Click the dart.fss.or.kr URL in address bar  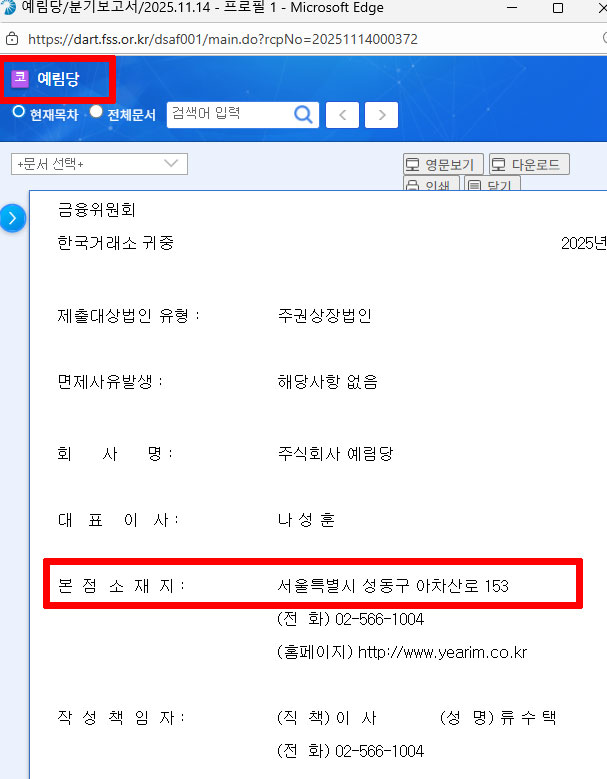tap(223, 39)
